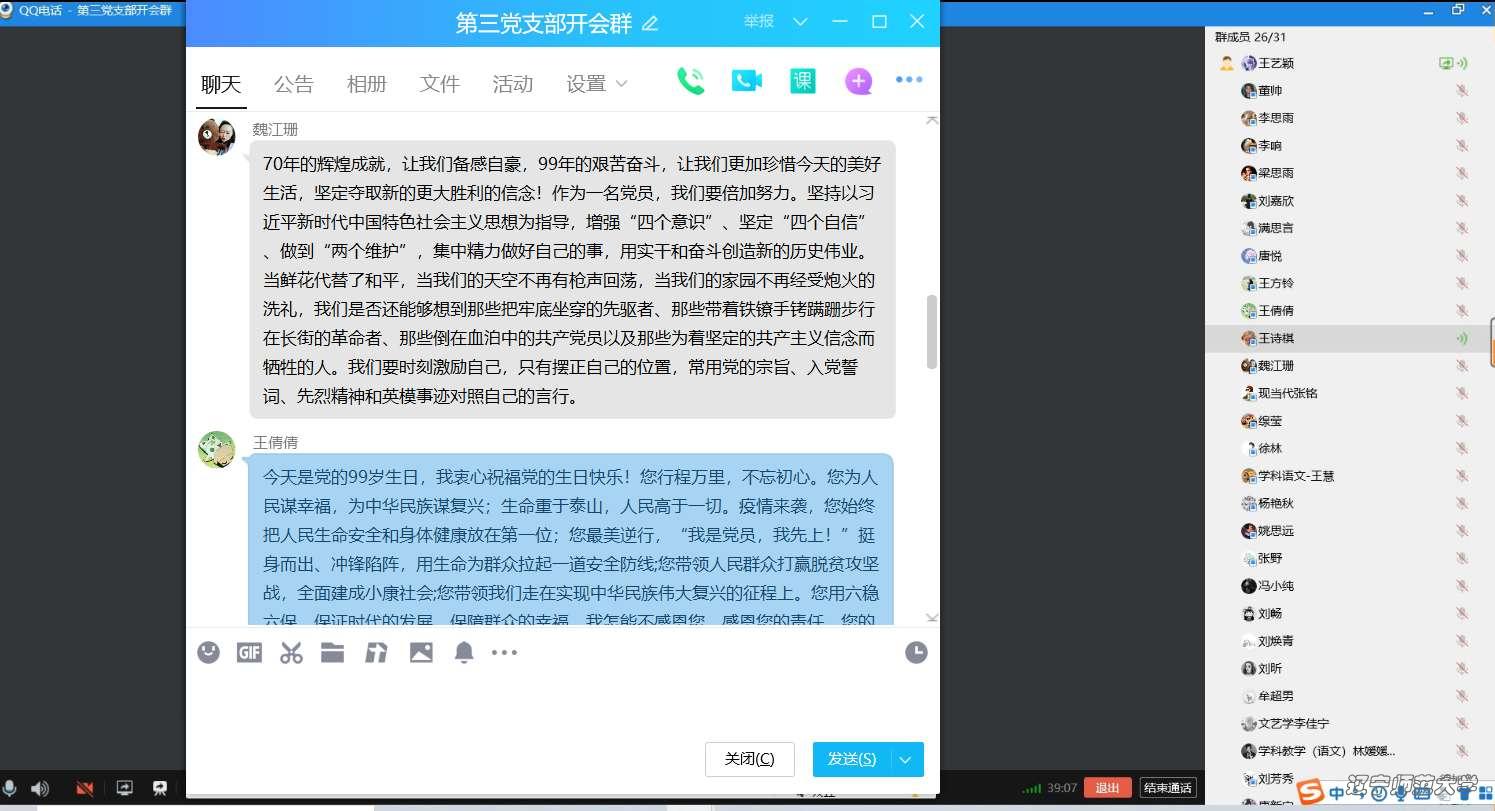The width and height of the screenshot is (1495, 811).
Task: Switch to the 相册 tab
Action: click(x=366, y=84)
